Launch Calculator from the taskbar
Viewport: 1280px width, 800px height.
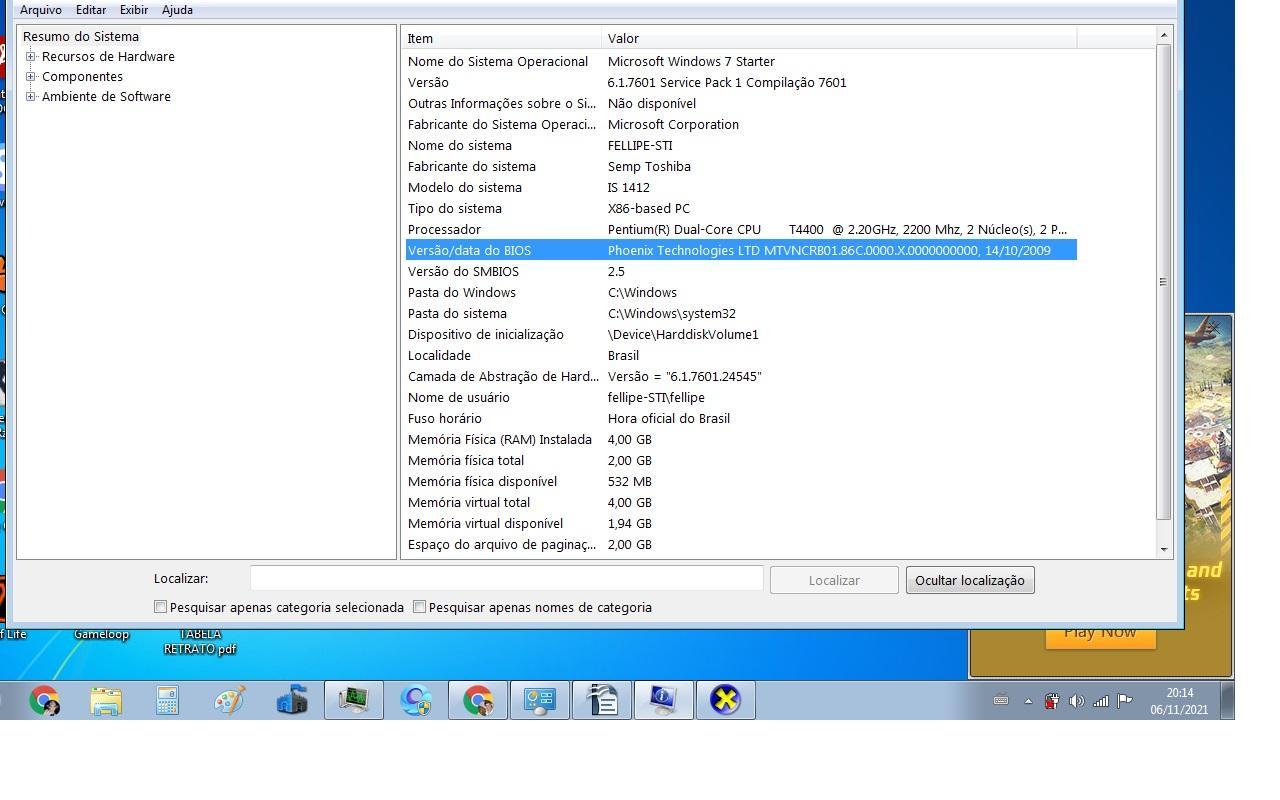tap(168, 700)
